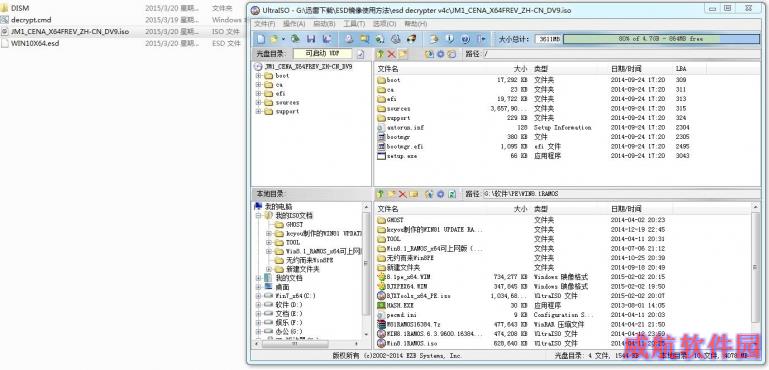This screenshot has width=769, height=370.
Task: Expand the 我的文档 tree node
Action: [x=258, y=278]
